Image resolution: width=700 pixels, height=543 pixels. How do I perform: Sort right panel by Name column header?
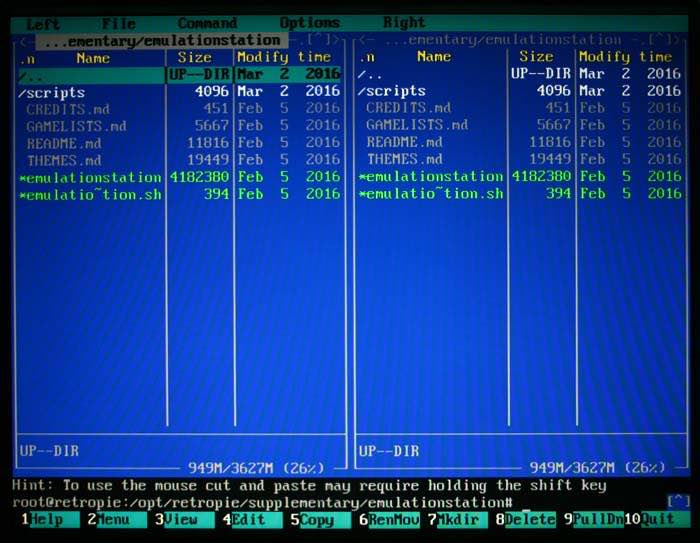click(x=434, y=56)
